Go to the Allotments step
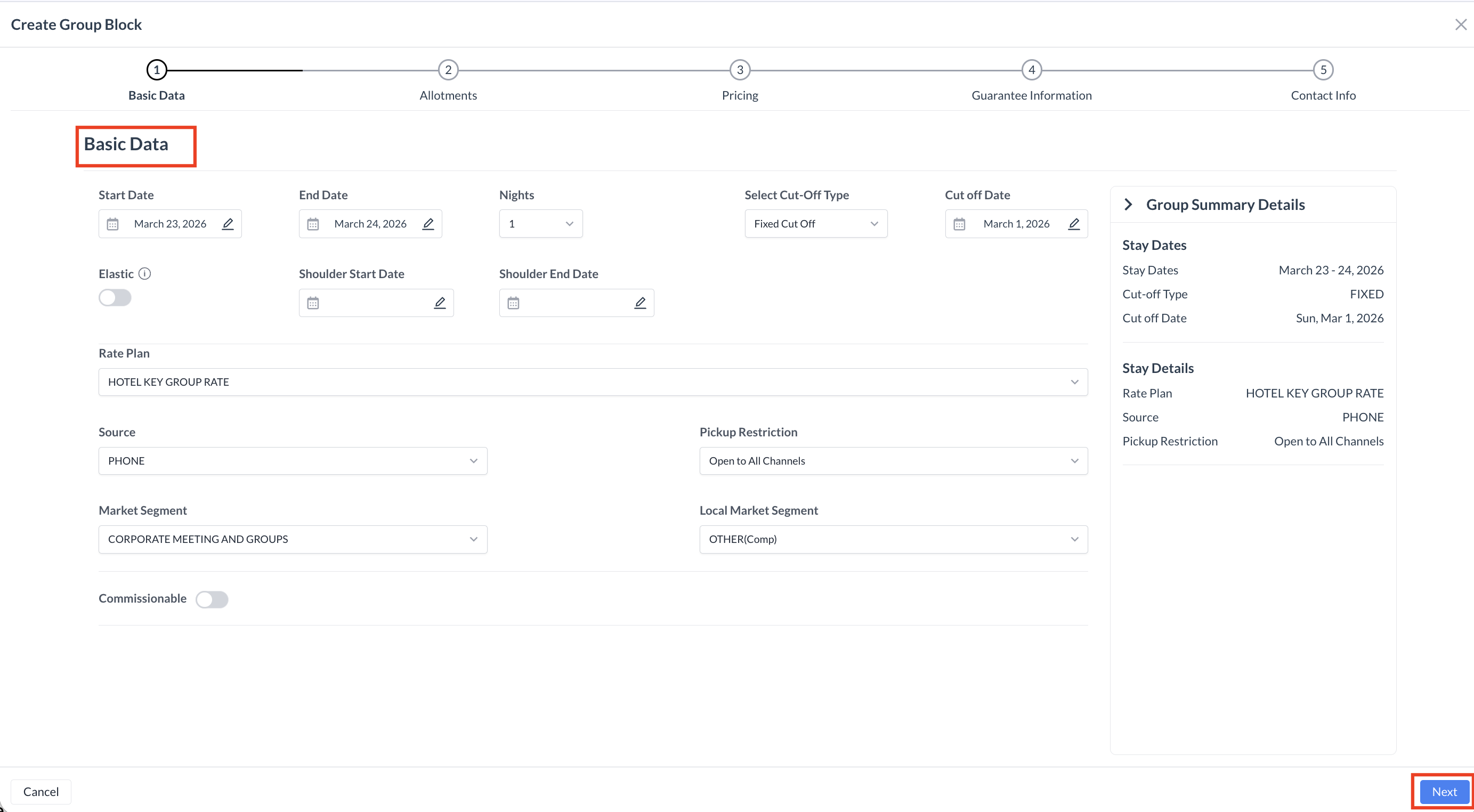 point(448,70)
